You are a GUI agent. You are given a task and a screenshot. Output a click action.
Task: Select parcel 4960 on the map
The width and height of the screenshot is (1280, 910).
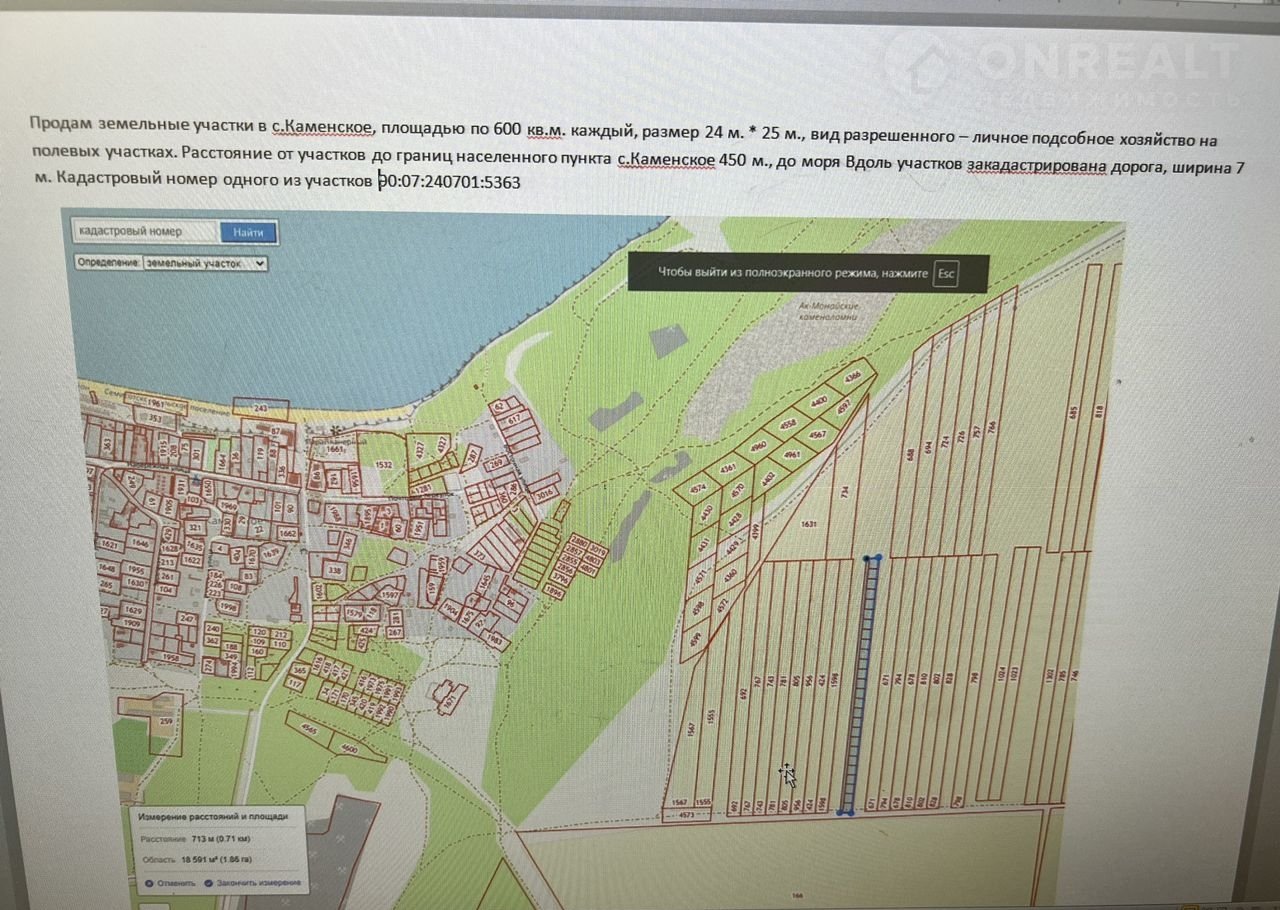(757, 446)
